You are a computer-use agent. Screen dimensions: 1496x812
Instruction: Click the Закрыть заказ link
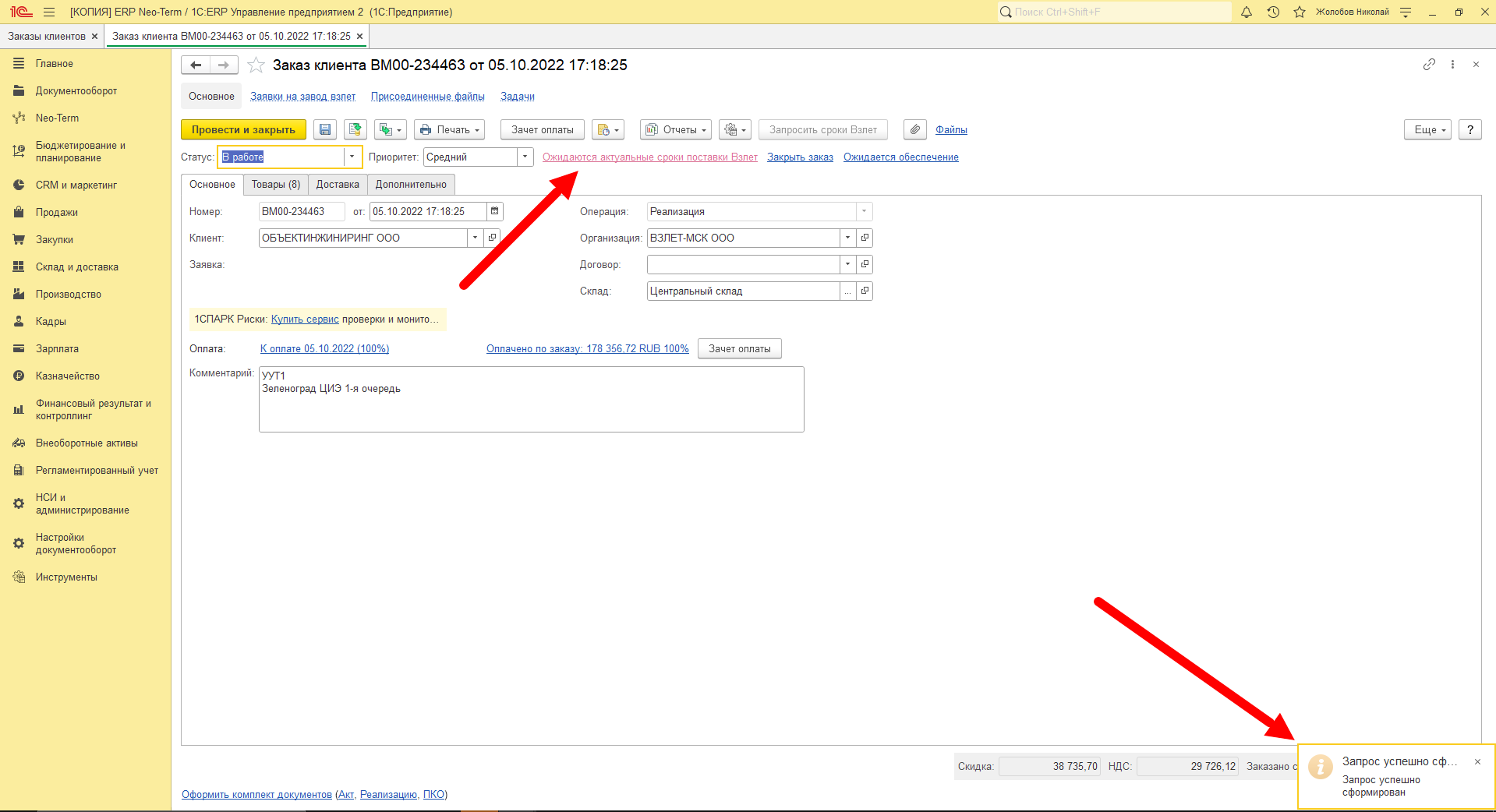pyautogui.click(x=800, y=157)
